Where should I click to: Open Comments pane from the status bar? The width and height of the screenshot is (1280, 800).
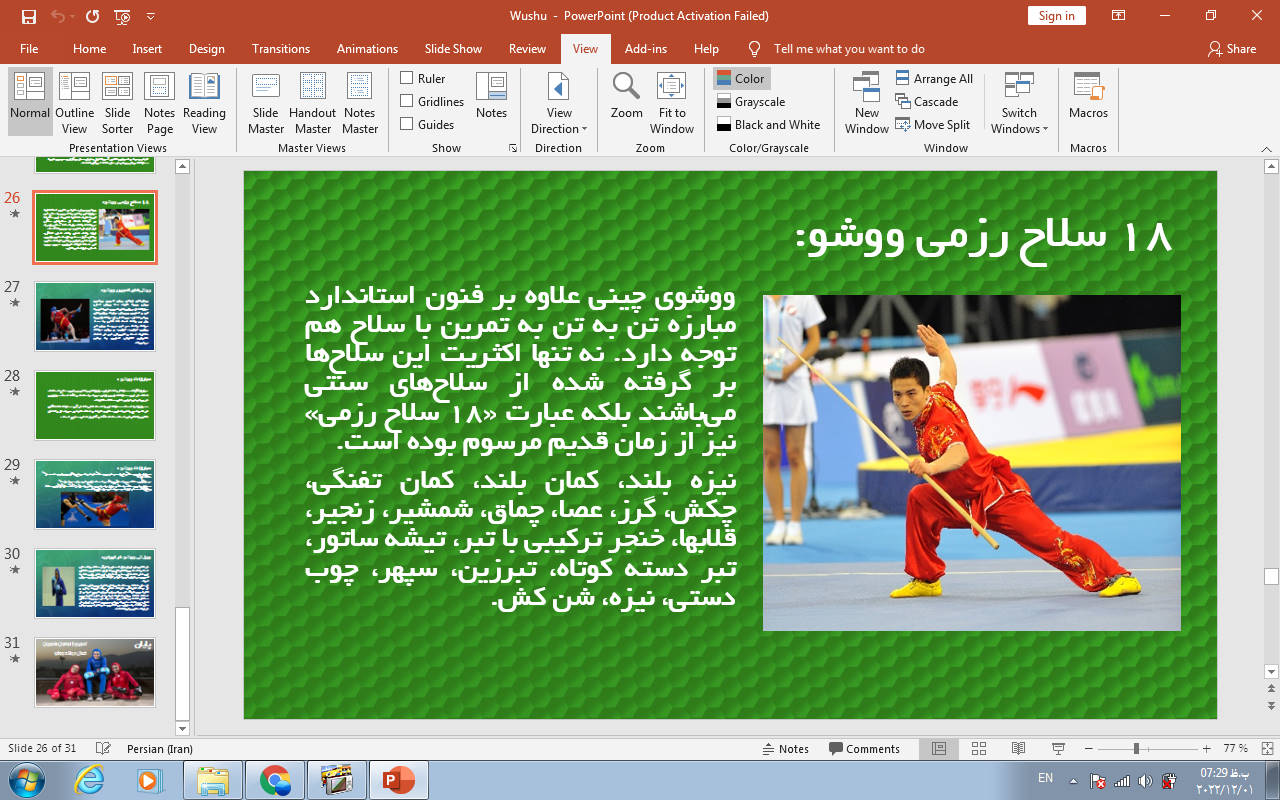click(864, 749)
